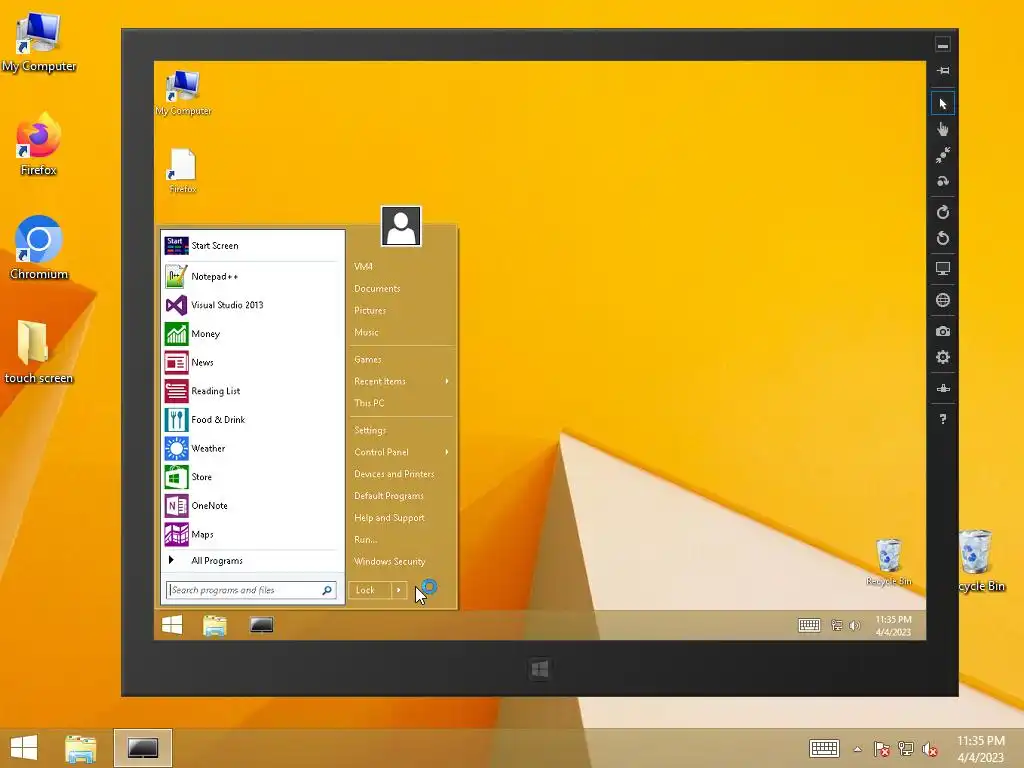The height and width of the screenshot is (768, 1024).
Task: Open the Food & Drink app
Action: [252, 420]
